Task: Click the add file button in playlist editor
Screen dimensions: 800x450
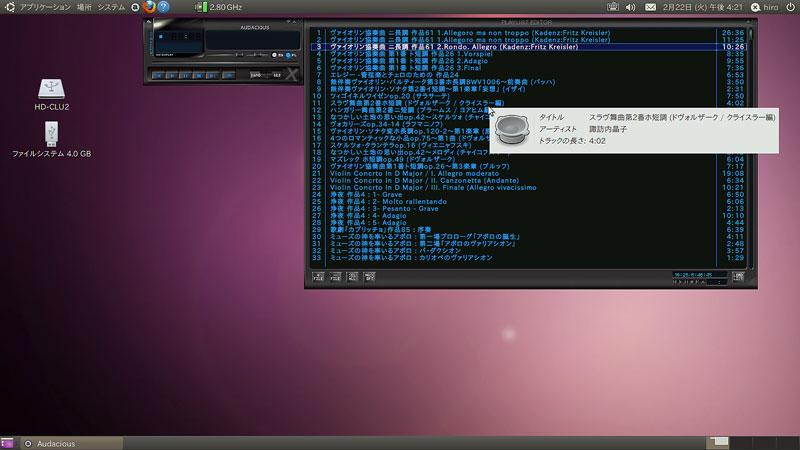Action: coord(318,277)
